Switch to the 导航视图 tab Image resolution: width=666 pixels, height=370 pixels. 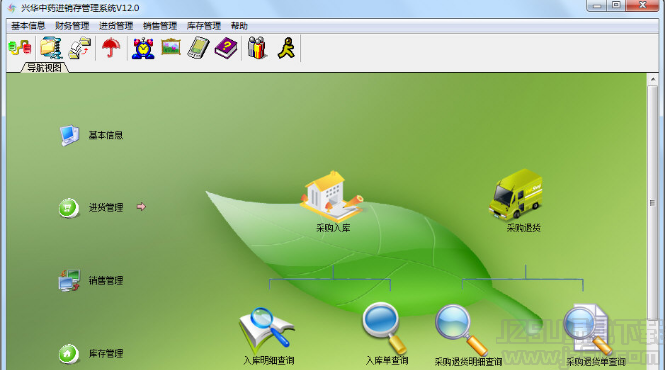[45, 68]
